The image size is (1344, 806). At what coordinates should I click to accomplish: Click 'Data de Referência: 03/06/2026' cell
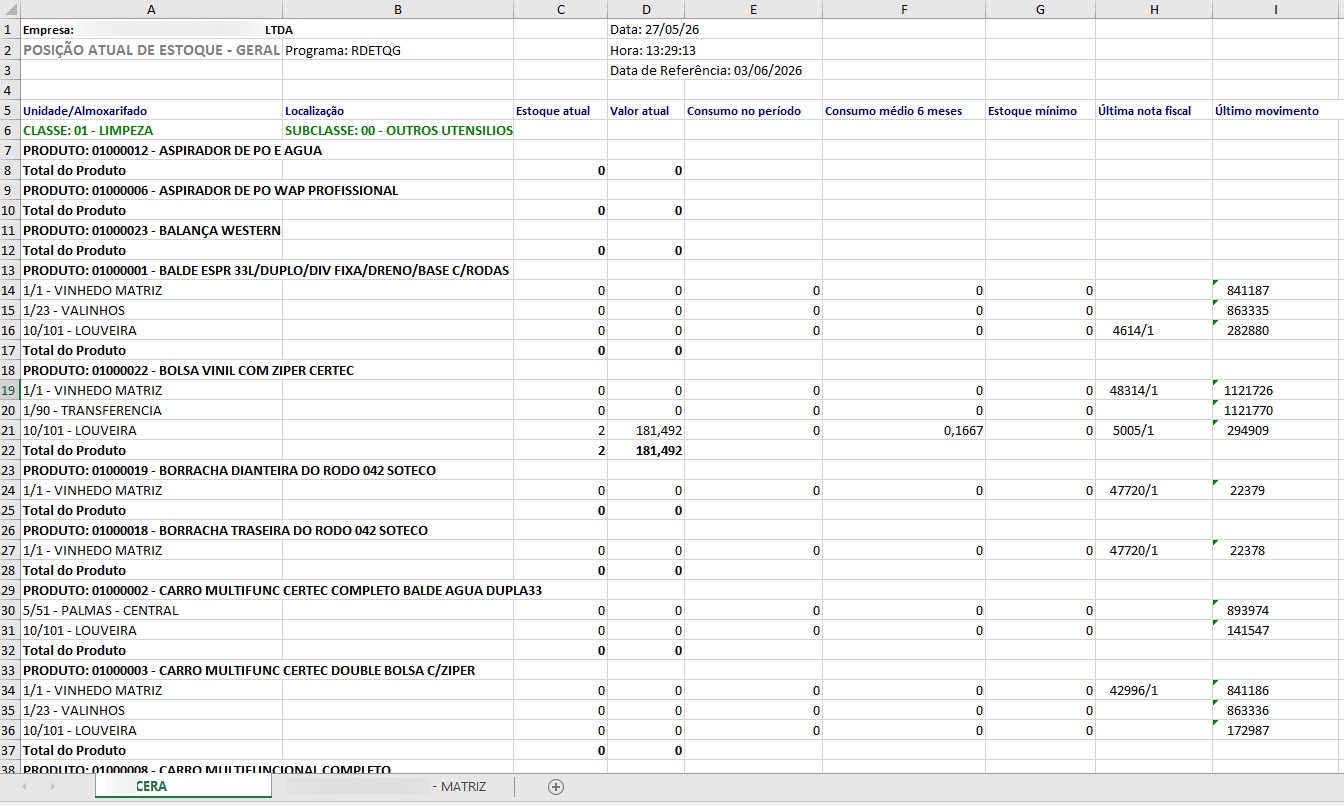[706, 70]
